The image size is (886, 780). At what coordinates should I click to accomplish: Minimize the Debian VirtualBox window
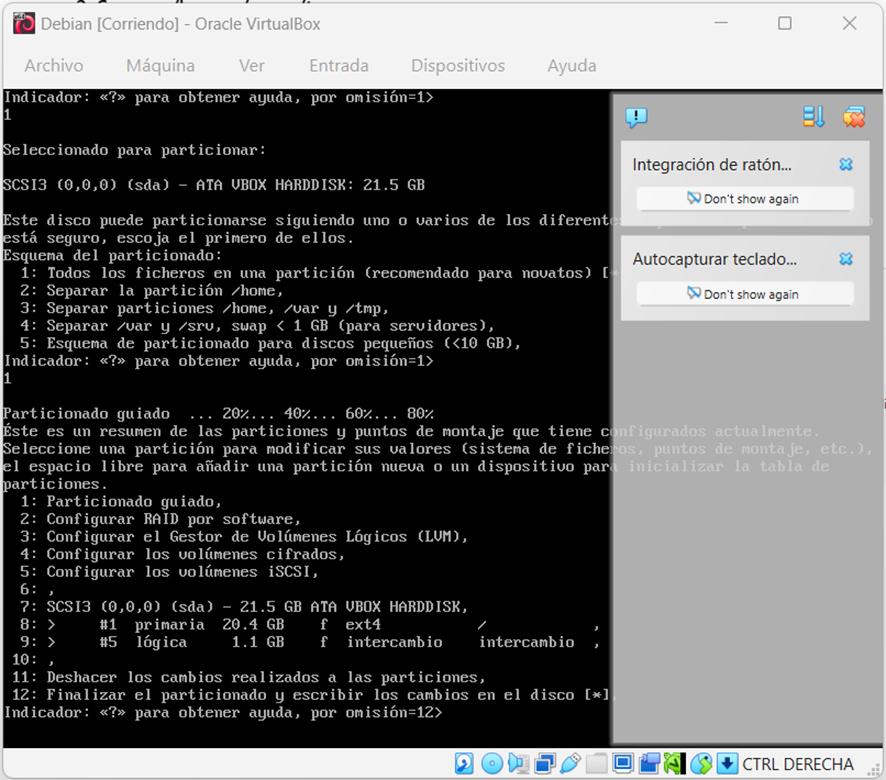click(x=720, y=23)
